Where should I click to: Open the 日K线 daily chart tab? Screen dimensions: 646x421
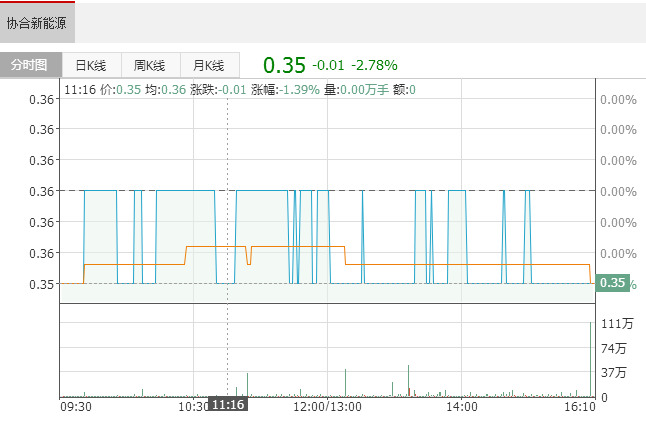pyautogui.click(x=91, y=66)
